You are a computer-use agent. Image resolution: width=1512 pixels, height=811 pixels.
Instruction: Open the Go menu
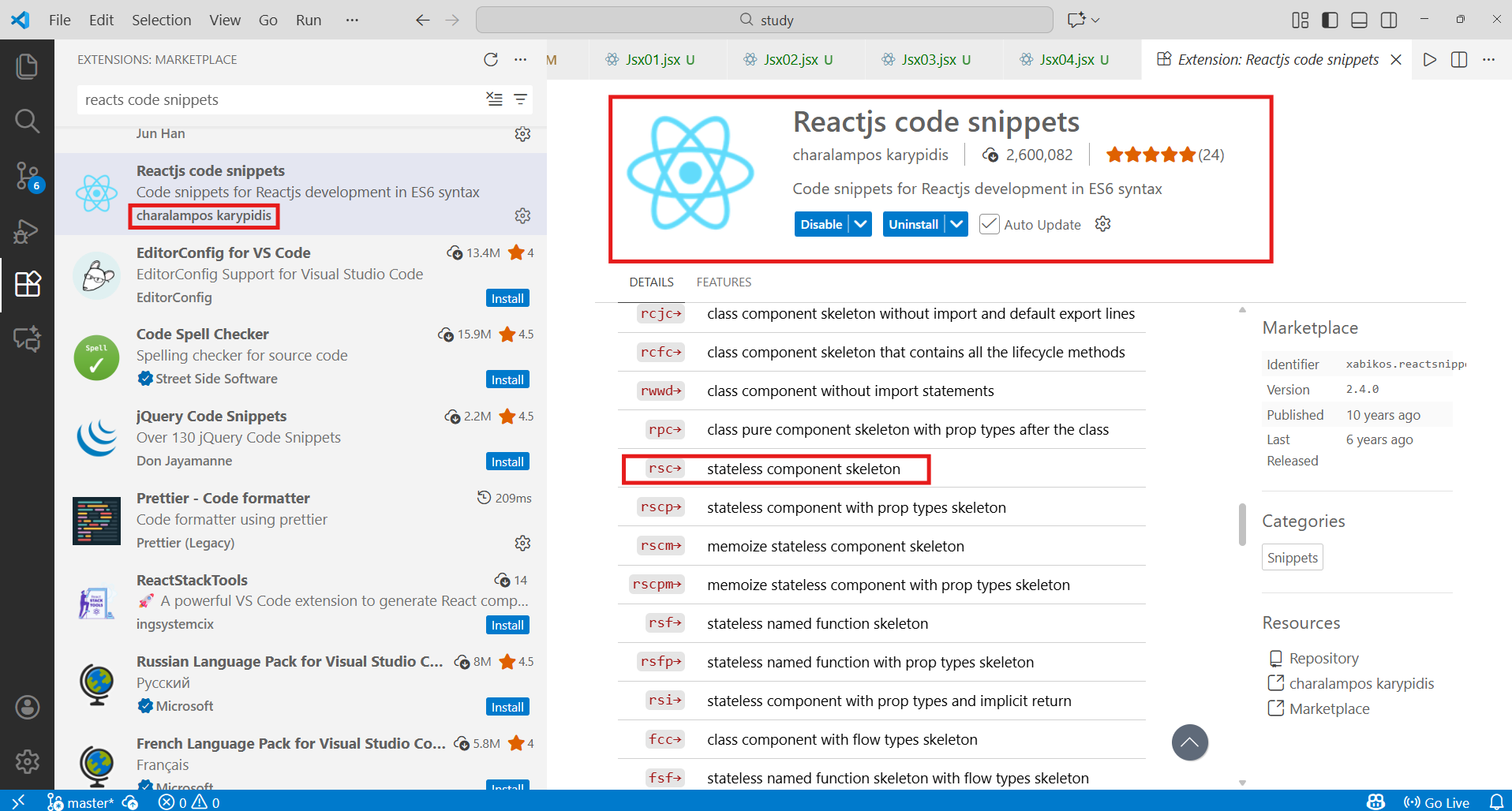click(268, 20)
